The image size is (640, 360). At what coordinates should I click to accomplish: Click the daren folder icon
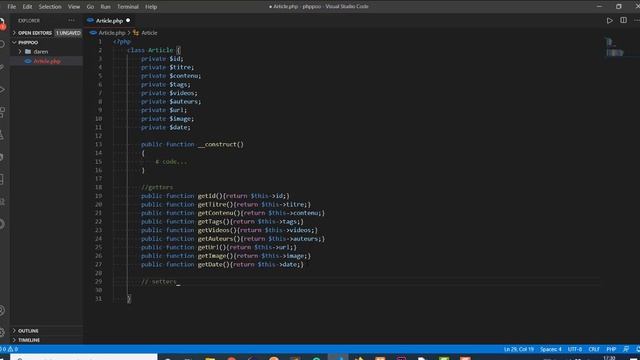[28, 51]
